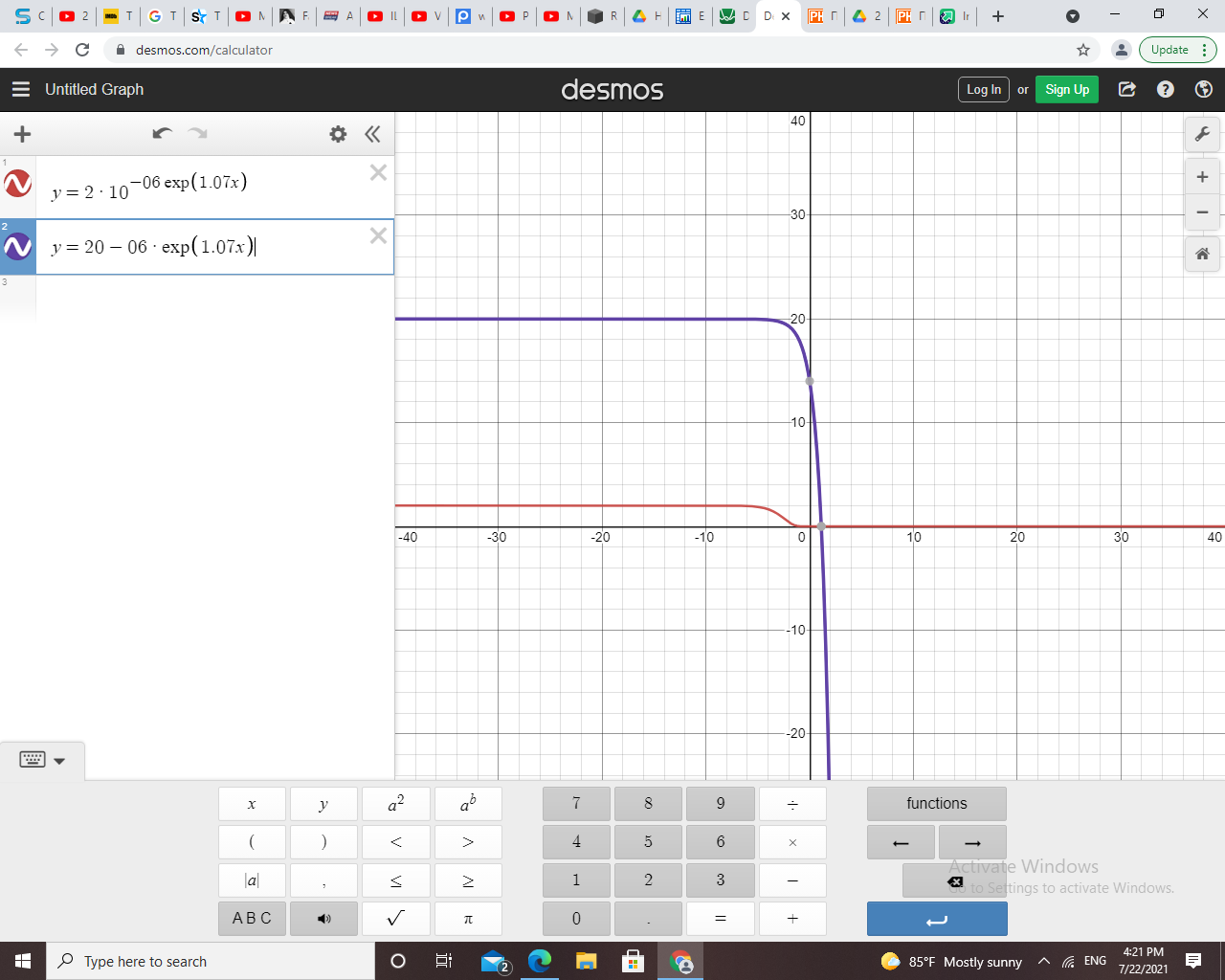Click the greater-than-or-equal key
This screenshot has width=1225, height=980.
pos(468,880)
